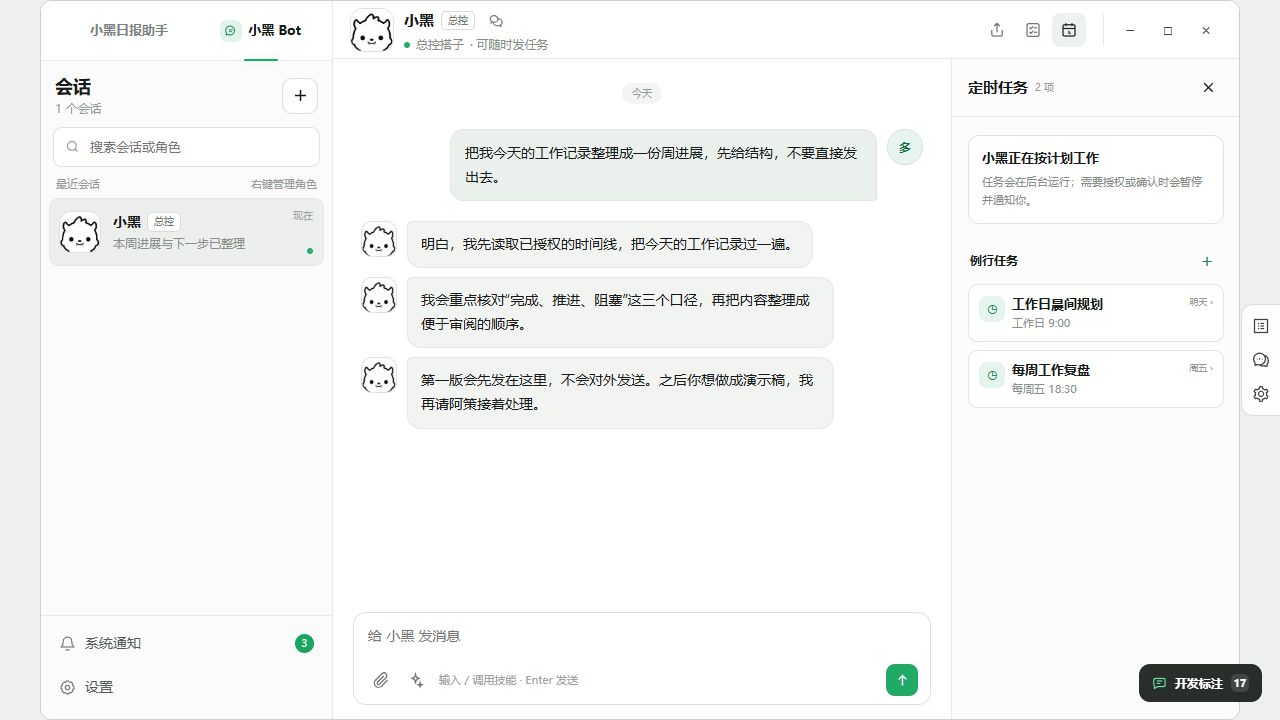Viewport: 1280px width, 720px height.
Task: Click the user avatar 多 on sent message
Action: pyautogui.click(x=905, y=147)
